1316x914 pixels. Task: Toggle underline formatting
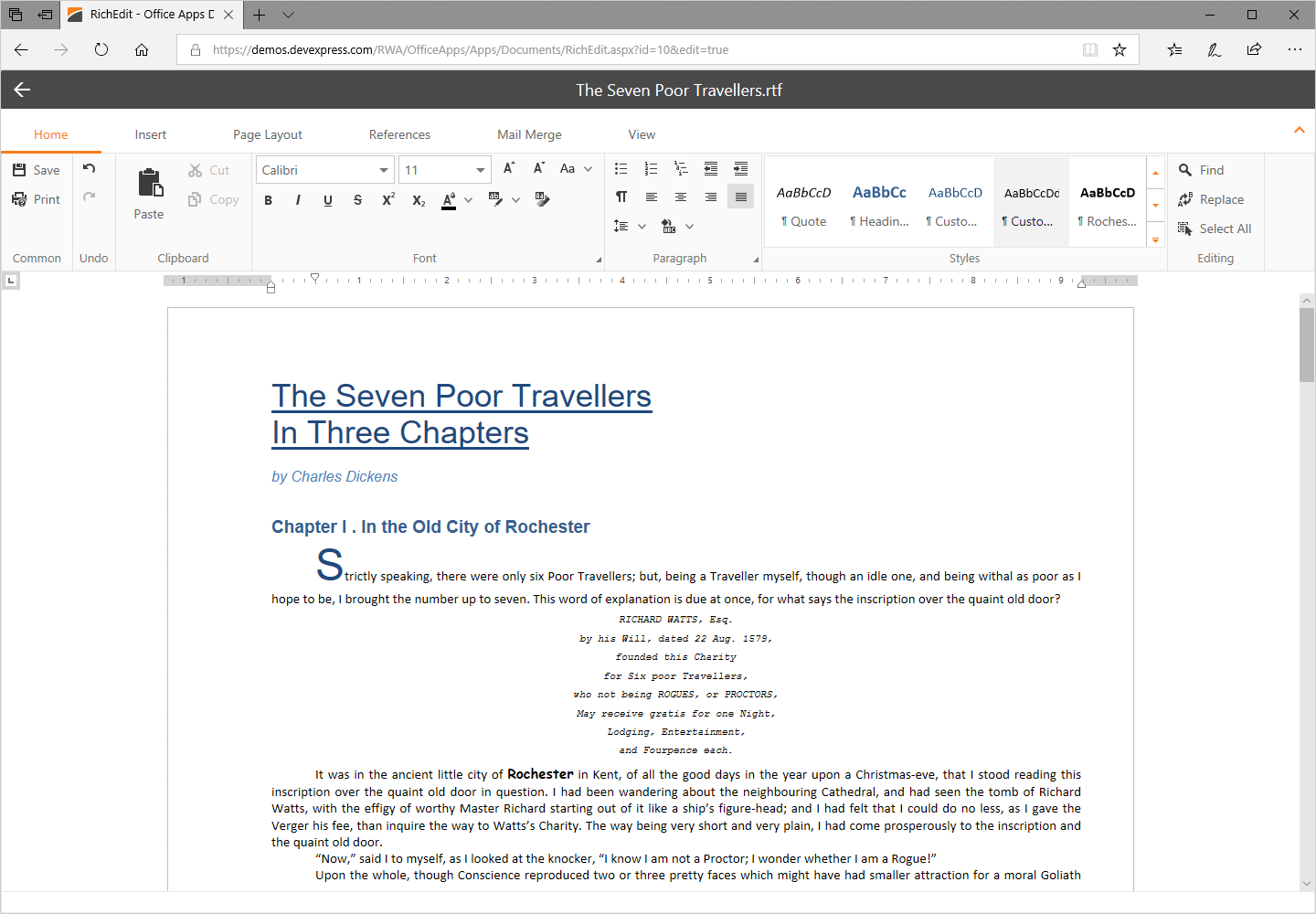point(328,200)
